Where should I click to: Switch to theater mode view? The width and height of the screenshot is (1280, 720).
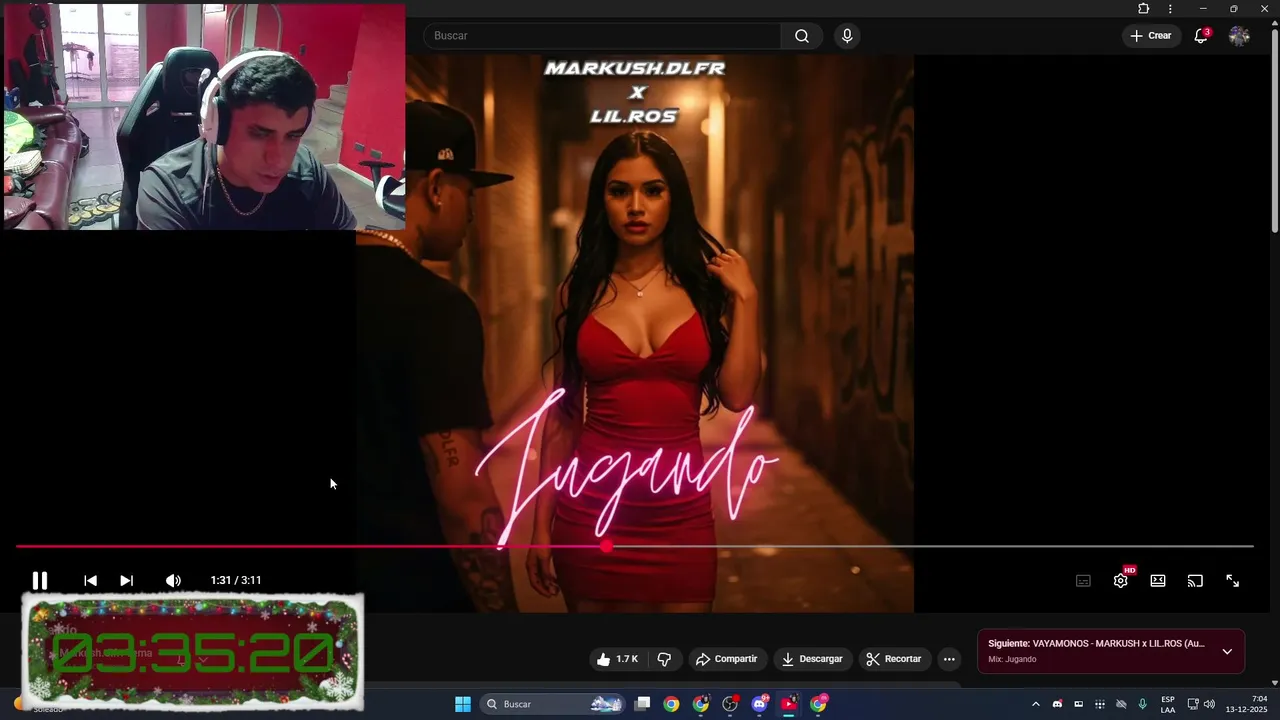1158,581
